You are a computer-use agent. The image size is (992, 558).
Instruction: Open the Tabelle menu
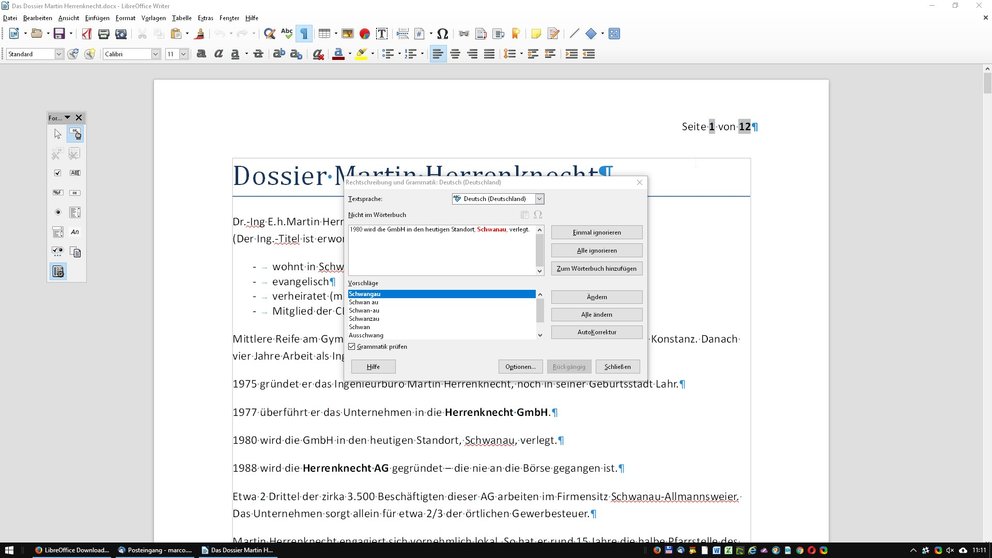[x=182, y=18]
